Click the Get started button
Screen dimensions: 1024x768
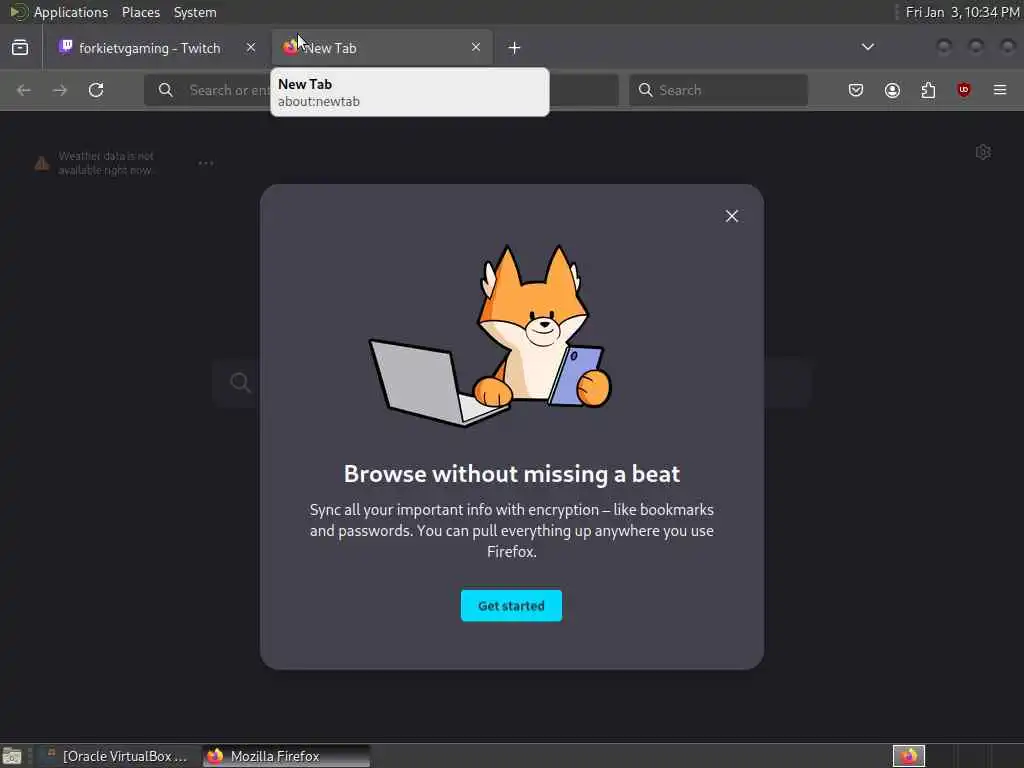point(511,606)
